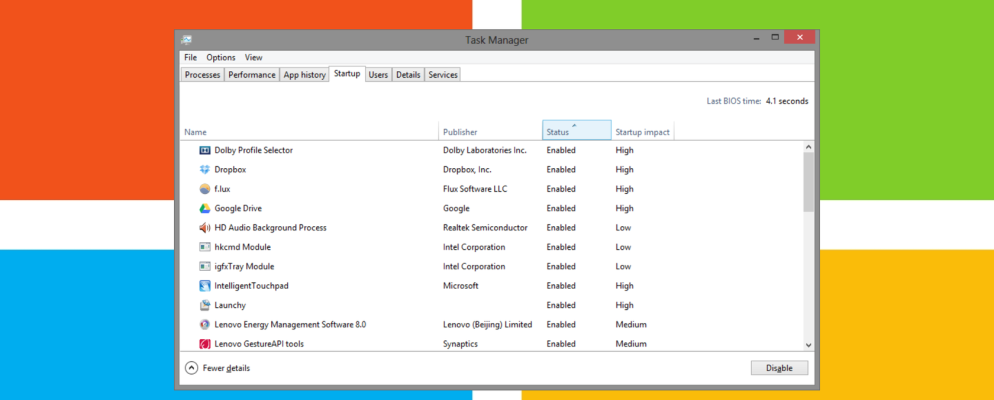
Task: Click Low impact for HD Audio row
Action: coord(623,228)
